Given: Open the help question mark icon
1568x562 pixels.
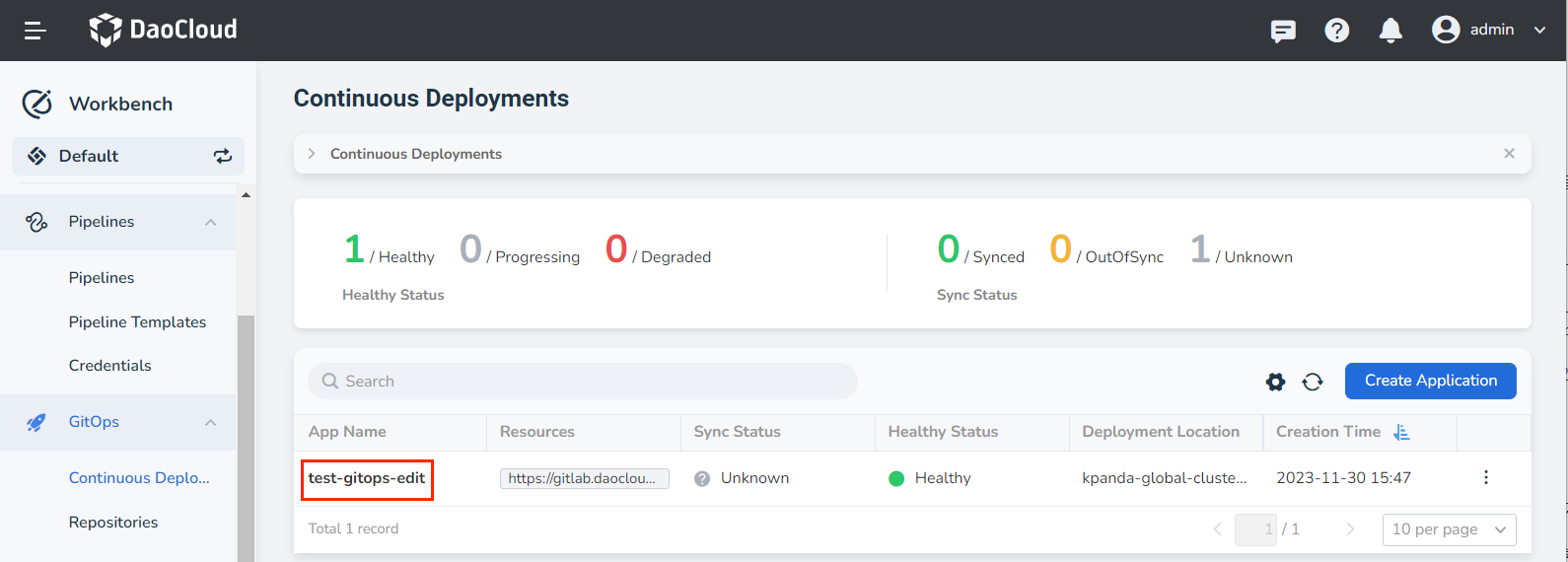Looking at the screenshot, I should (x=1336, y=31).
